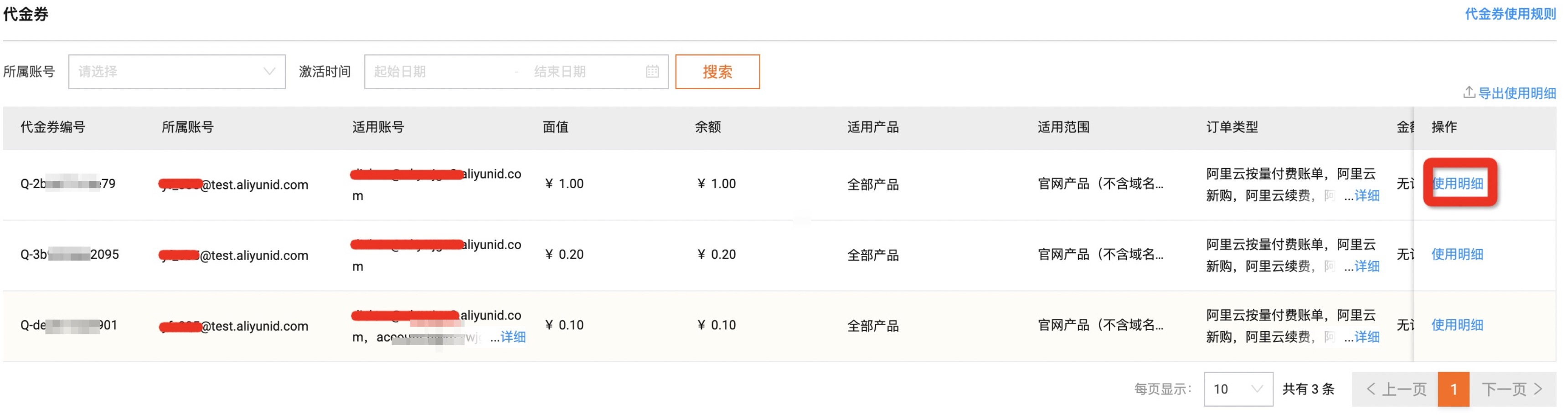Click the calendar icon in date range field
The width and height of the screenshot is (1568, 419).
(x=652, y=72)
